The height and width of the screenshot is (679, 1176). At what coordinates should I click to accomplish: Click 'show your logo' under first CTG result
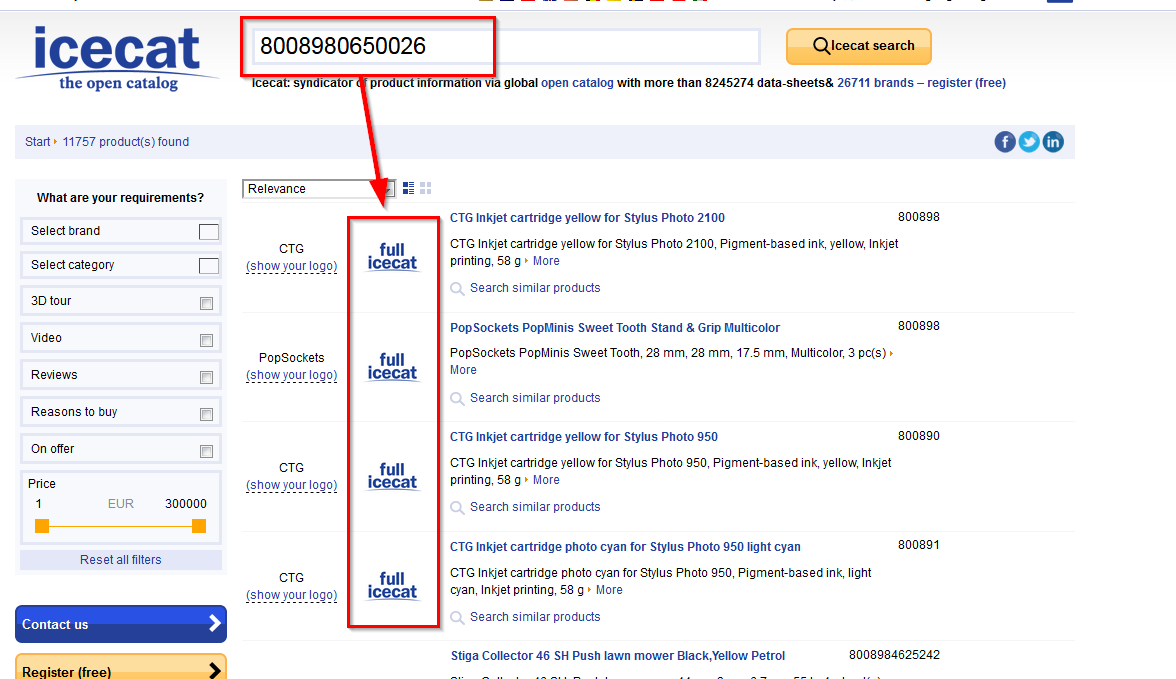tap(292, 266)
